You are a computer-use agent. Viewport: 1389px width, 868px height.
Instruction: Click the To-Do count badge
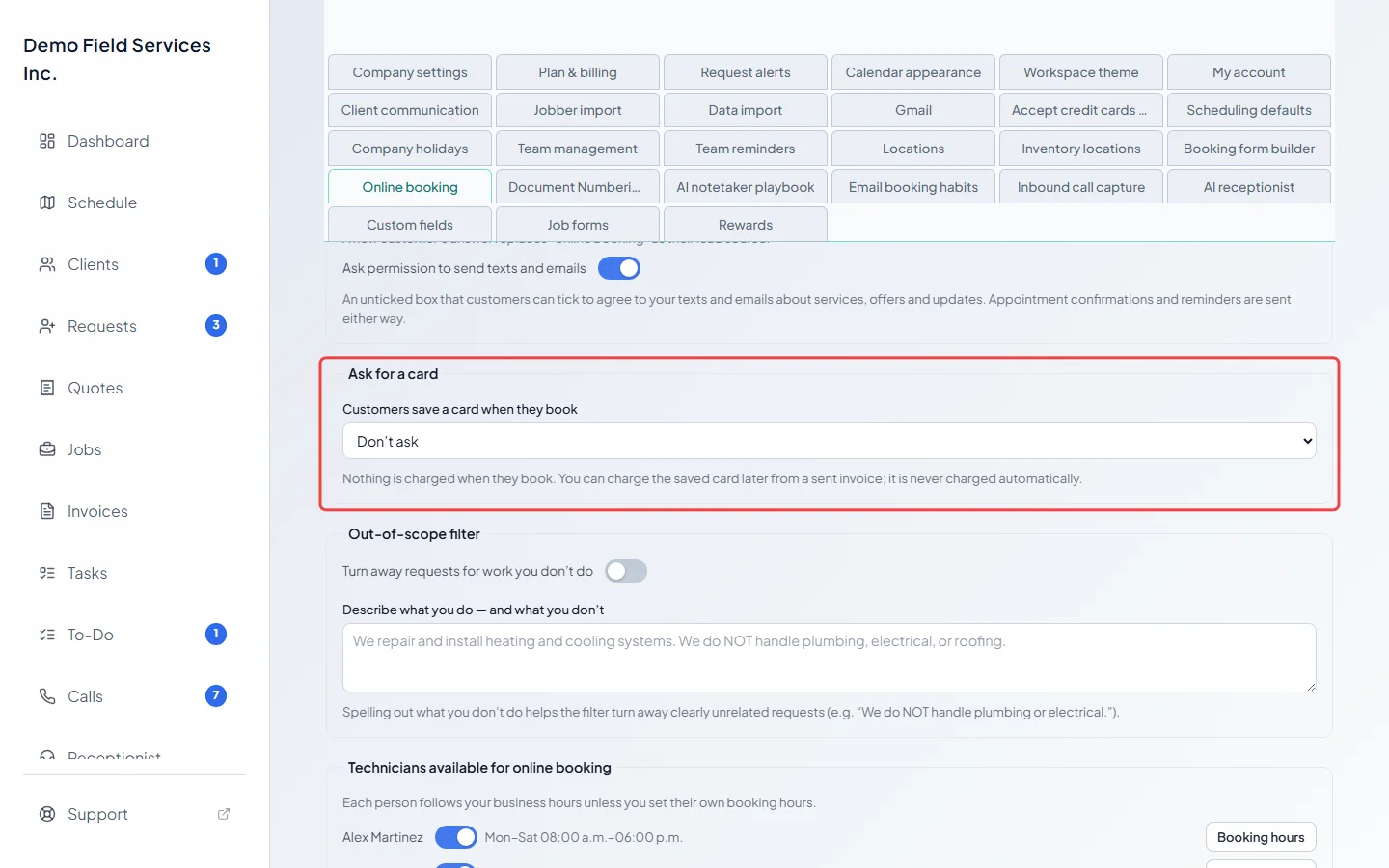[x=216, y=634]
